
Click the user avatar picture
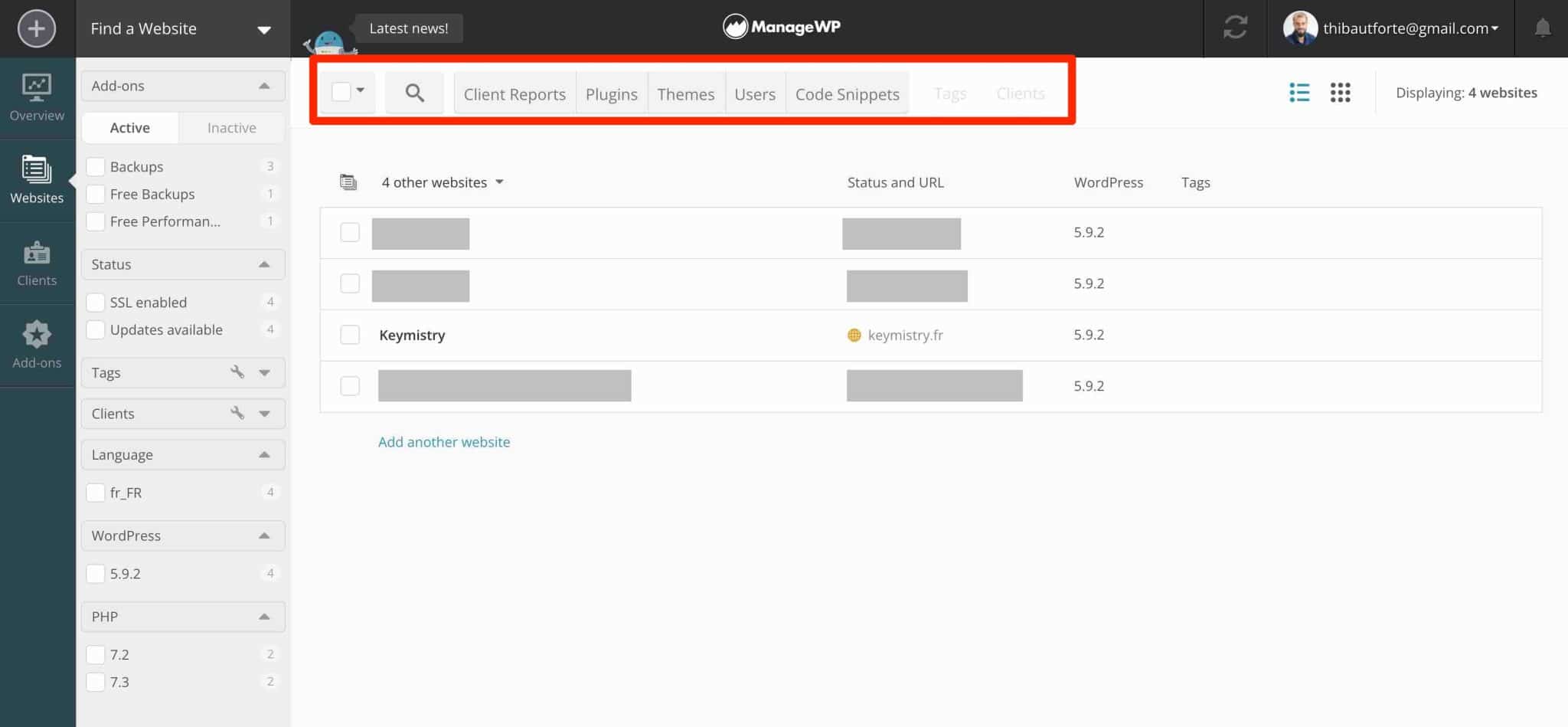(1300, 28)
